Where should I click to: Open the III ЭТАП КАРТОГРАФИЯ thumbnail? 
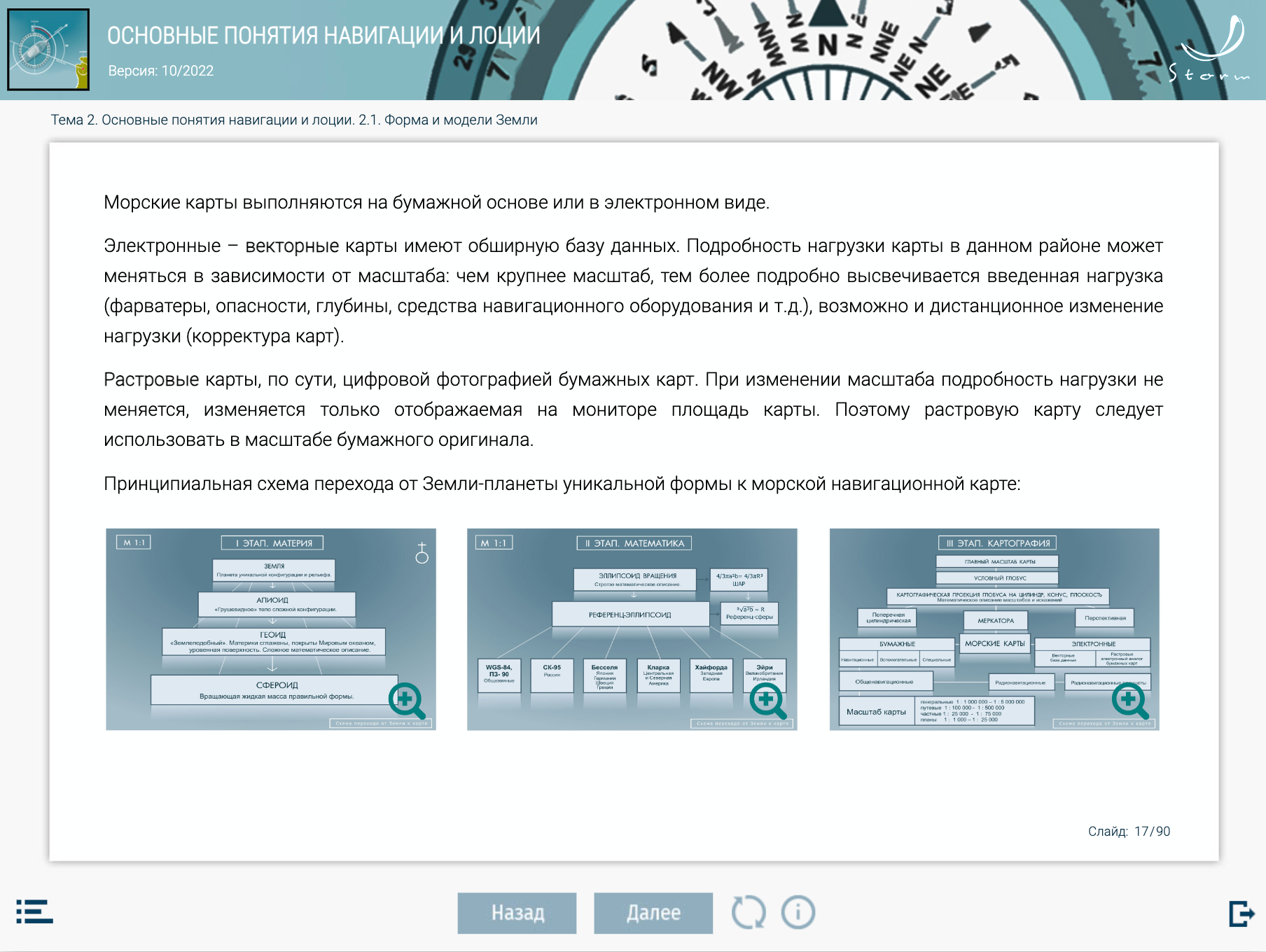coord(994,629)
